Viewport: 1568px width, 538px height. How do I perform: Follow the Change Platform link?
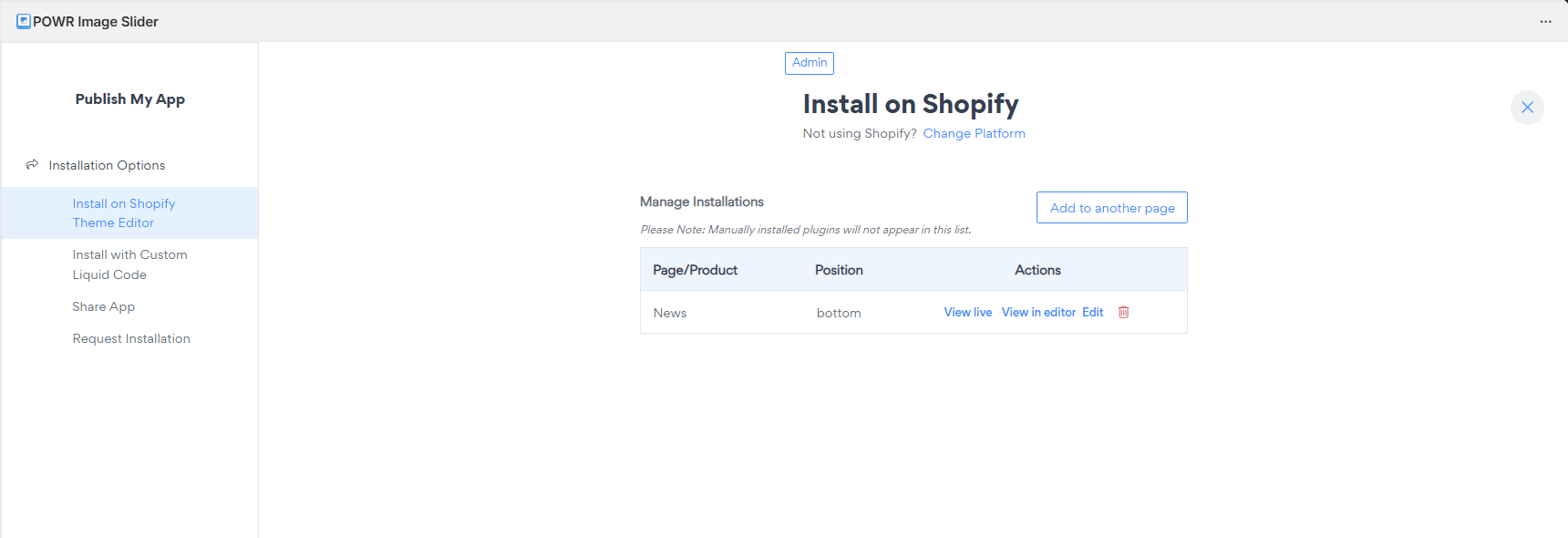pyautogui.click(x=974, y=133)
